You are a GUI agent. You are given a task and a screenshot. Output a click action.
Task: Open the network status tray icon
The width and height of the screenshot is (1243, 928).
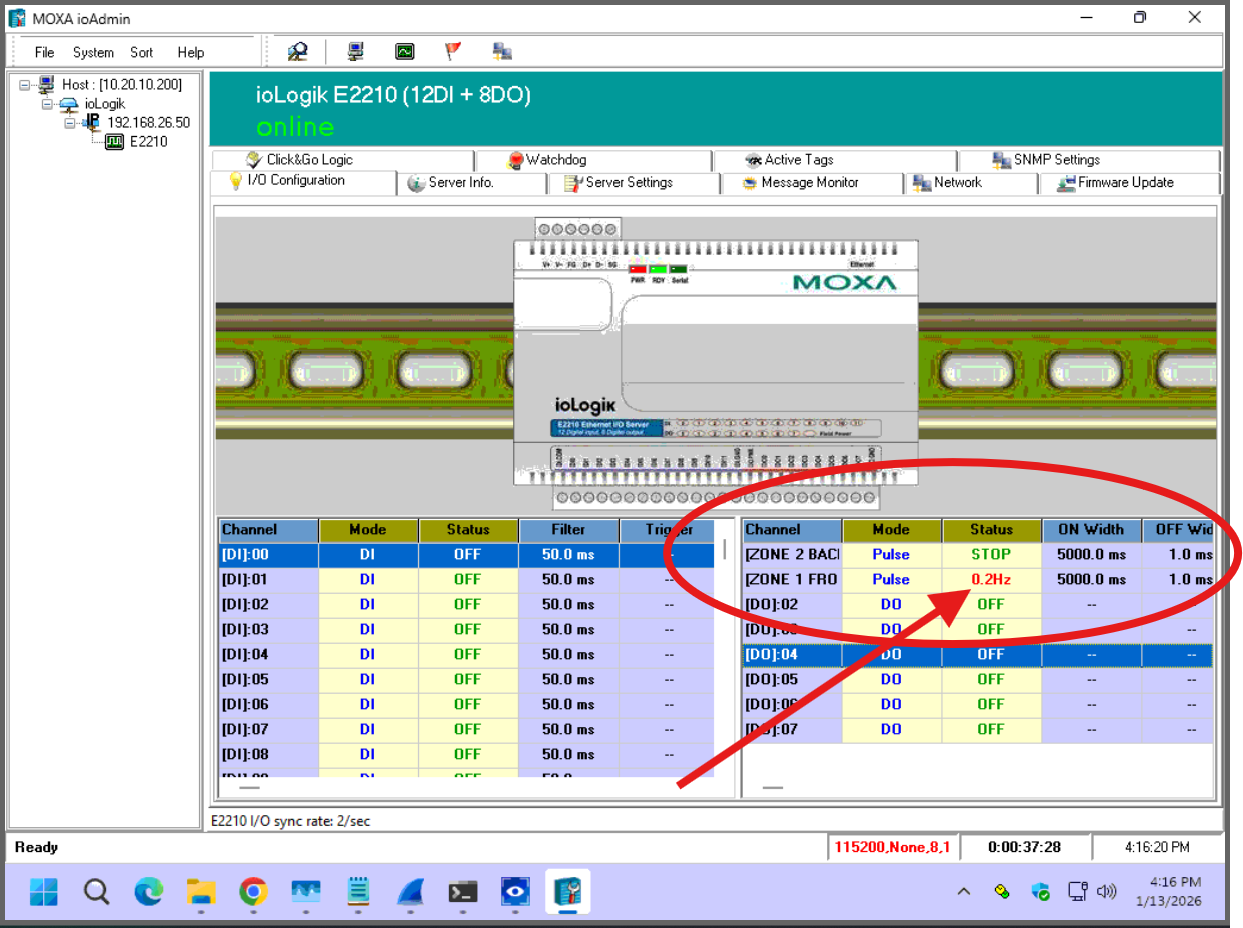coord(1077,891)
